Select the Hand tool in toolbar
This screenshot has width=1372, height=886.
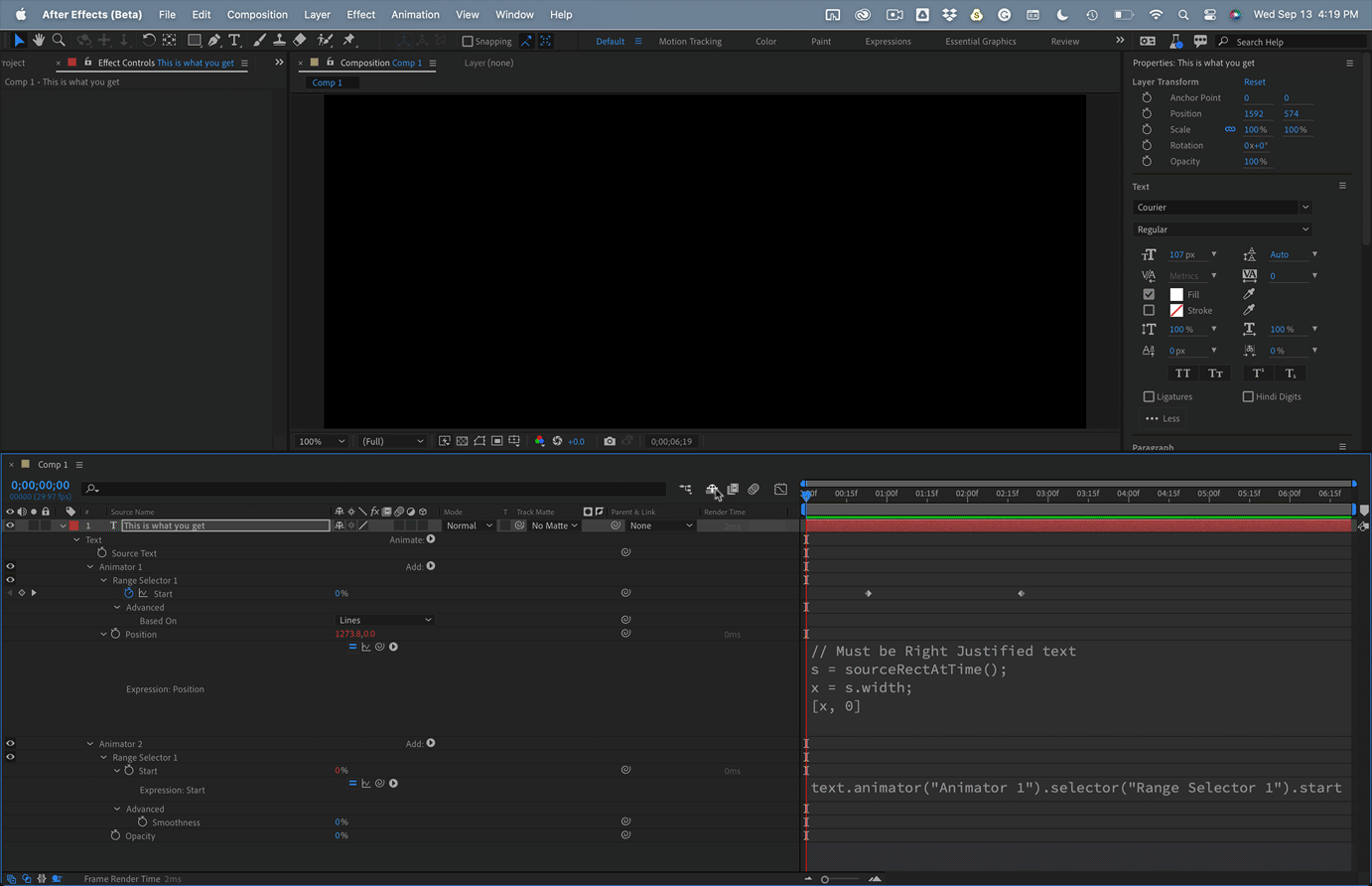39,41
